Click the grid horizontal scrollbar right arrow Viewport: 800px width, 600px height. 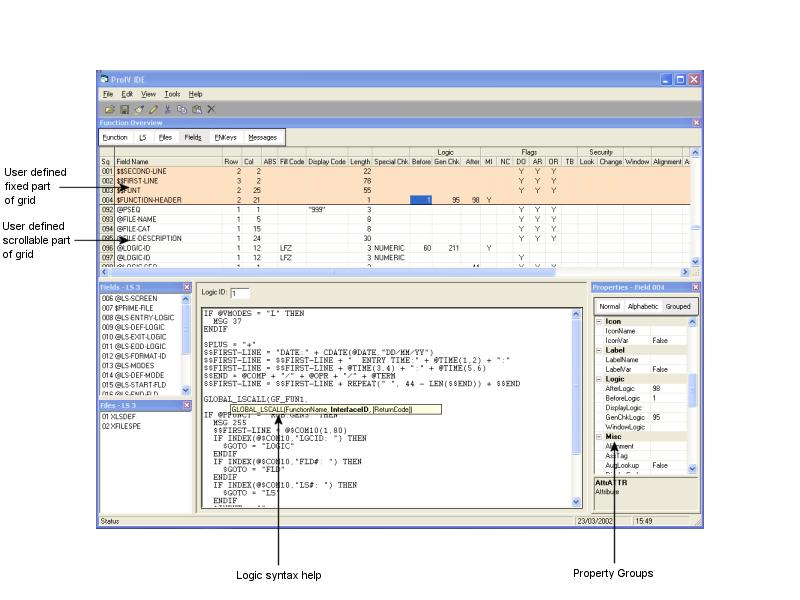coord(685,272)
